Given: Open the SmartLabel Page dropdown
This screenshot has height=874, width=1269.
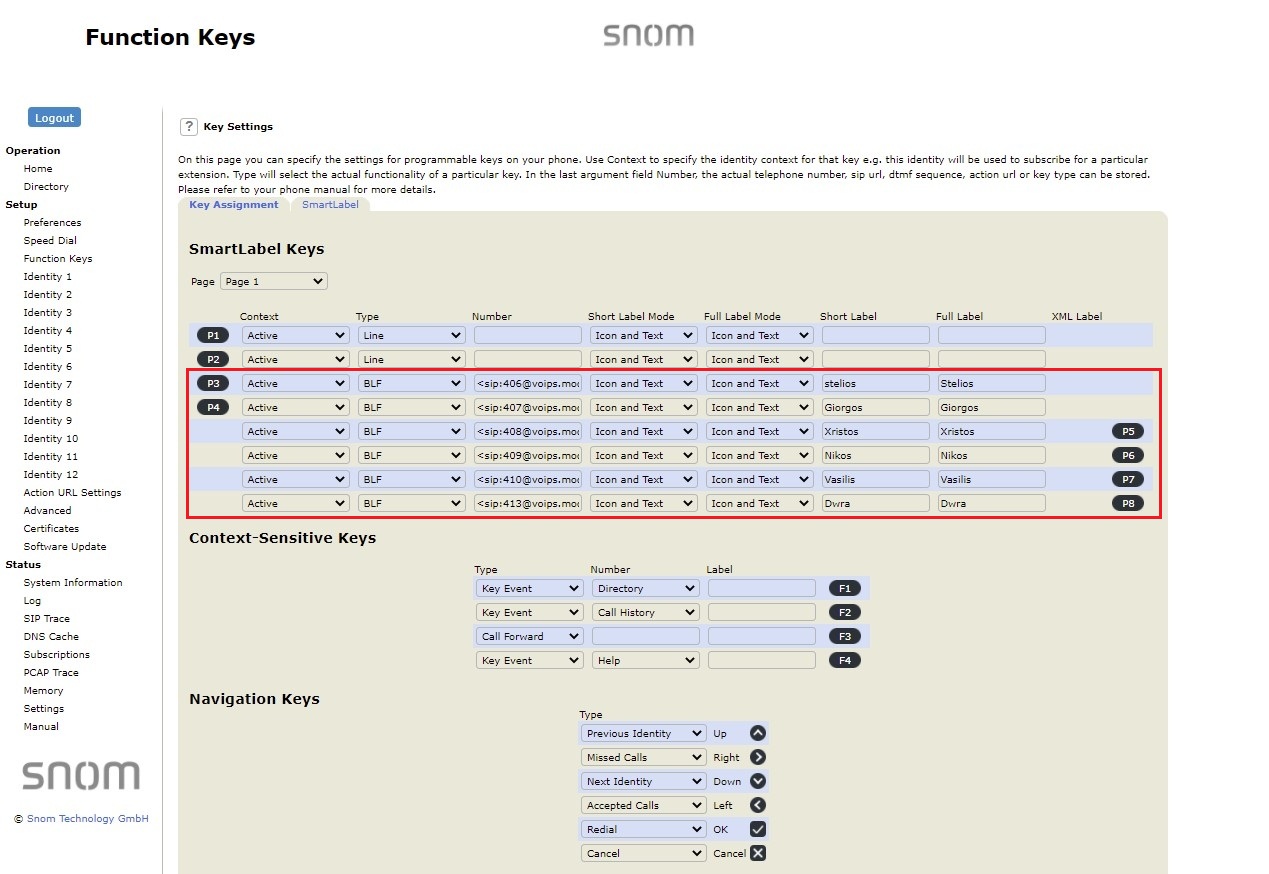Looking at the screenshot, I should point(274,281).
